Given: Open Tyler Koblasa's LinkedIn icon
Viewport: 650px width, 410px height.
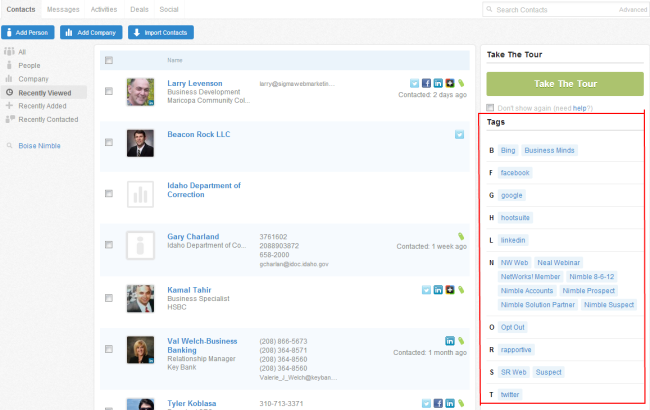Looking at the screenshot, I should tap(450, 403).
